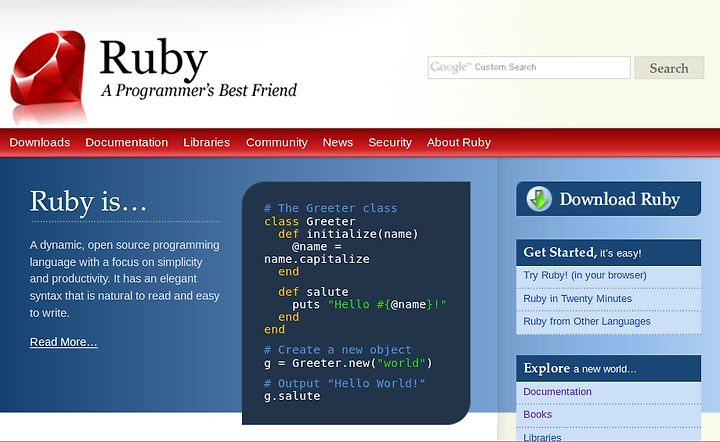Open Ruby from Other Languages link
The height and width of the screenshot is (442, 720).
(587, 321)
